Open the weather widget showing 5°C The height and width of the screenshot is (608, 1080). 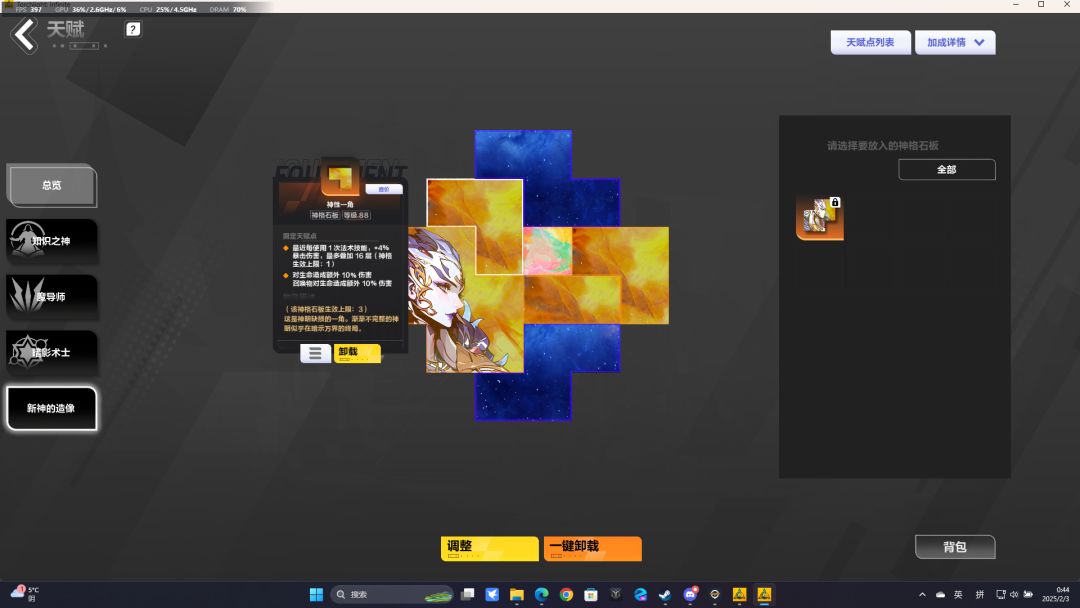coord(24,594)
